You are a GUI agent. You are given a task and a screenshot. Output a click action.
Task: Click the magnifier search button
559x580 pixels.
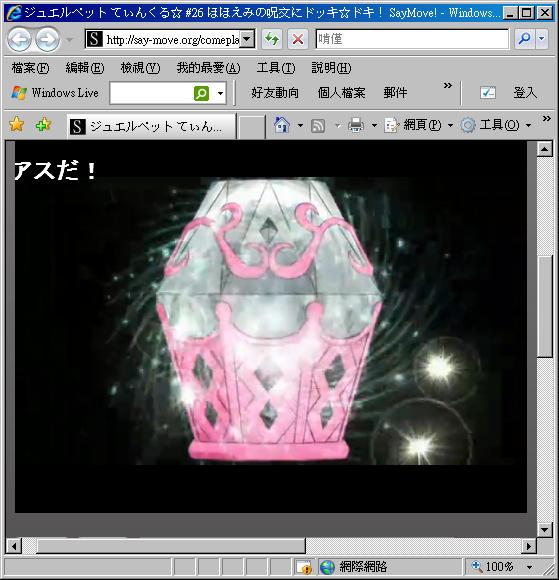coord(525,39)
